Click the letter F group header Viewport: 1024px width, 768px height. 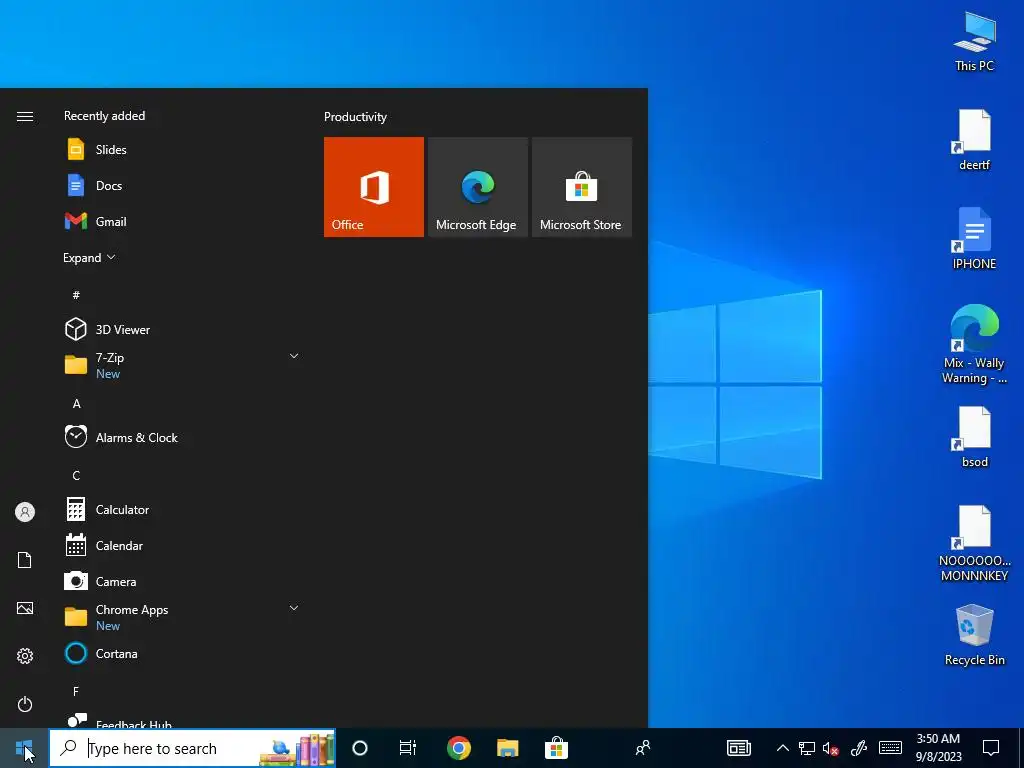coord(76,691)
